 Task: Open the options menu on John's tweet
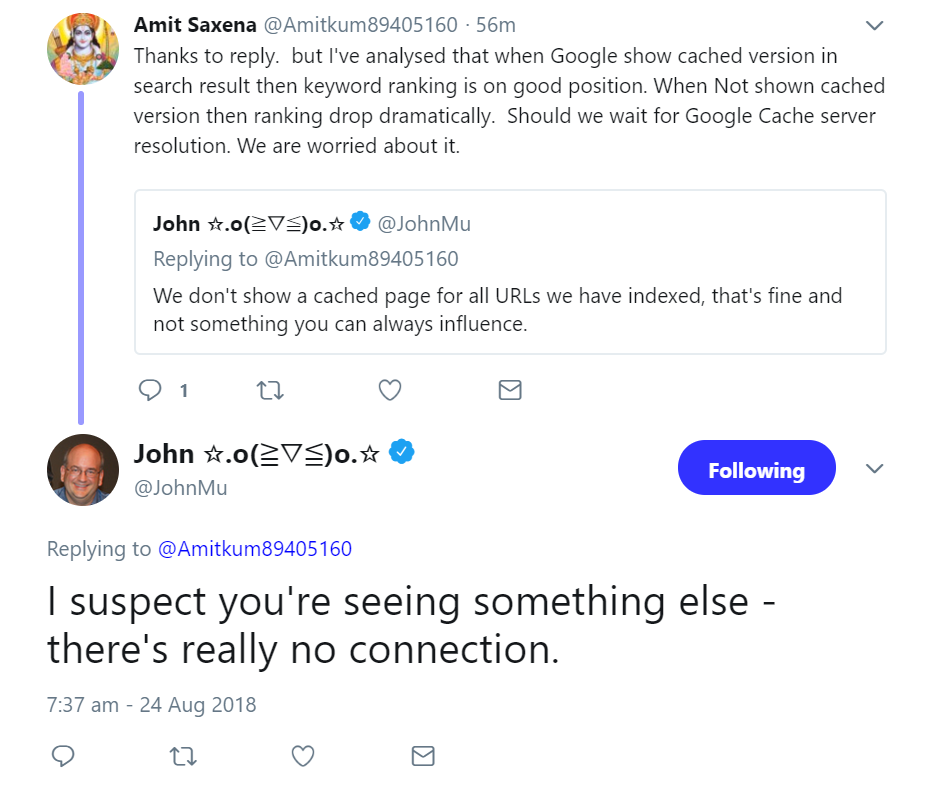874,466
